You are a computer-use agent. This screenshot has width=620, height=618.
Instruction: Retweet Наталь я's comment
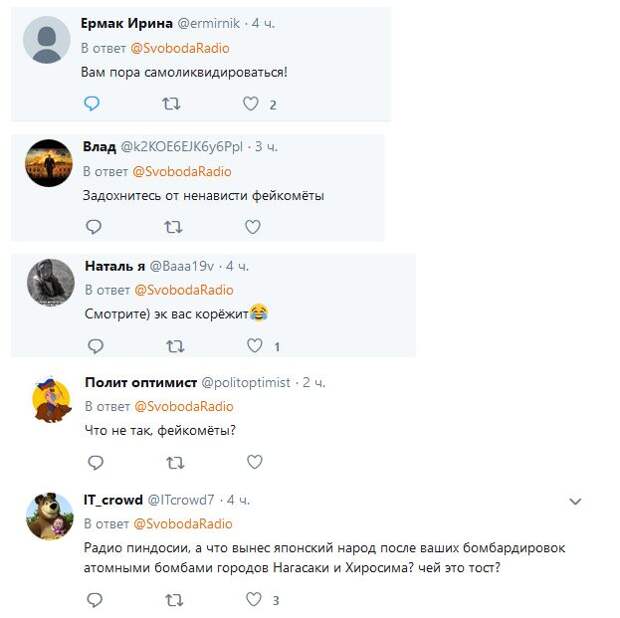[175, 346]
